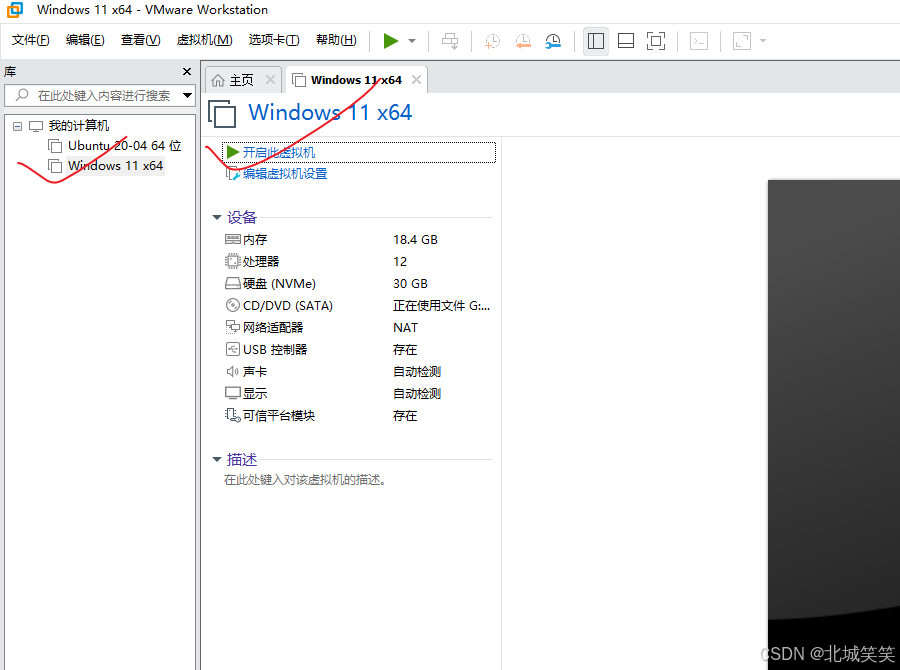Select Ubuntu 20-04 64 位 virtual machine

(x=125, y=146)
